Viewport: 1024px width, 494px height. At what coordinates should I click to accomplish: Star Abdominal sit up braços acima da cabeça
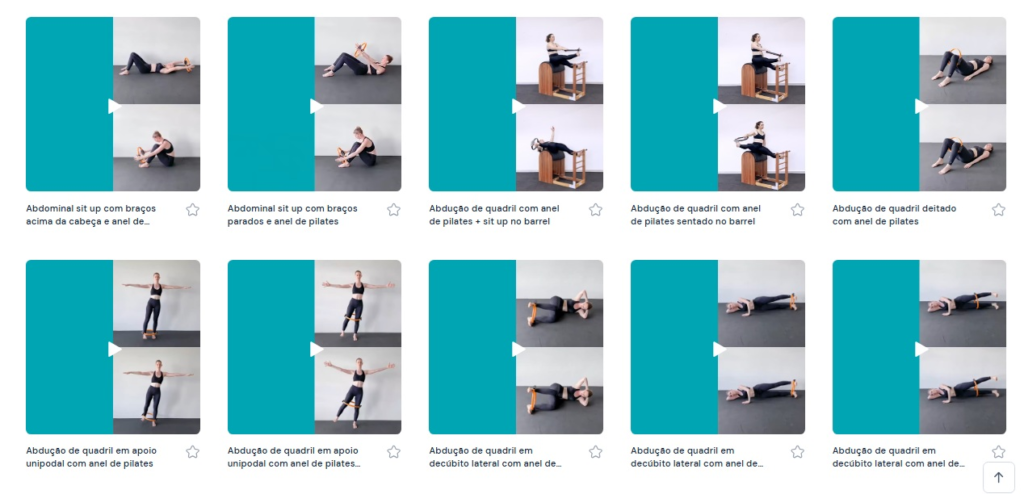(192, 210)
